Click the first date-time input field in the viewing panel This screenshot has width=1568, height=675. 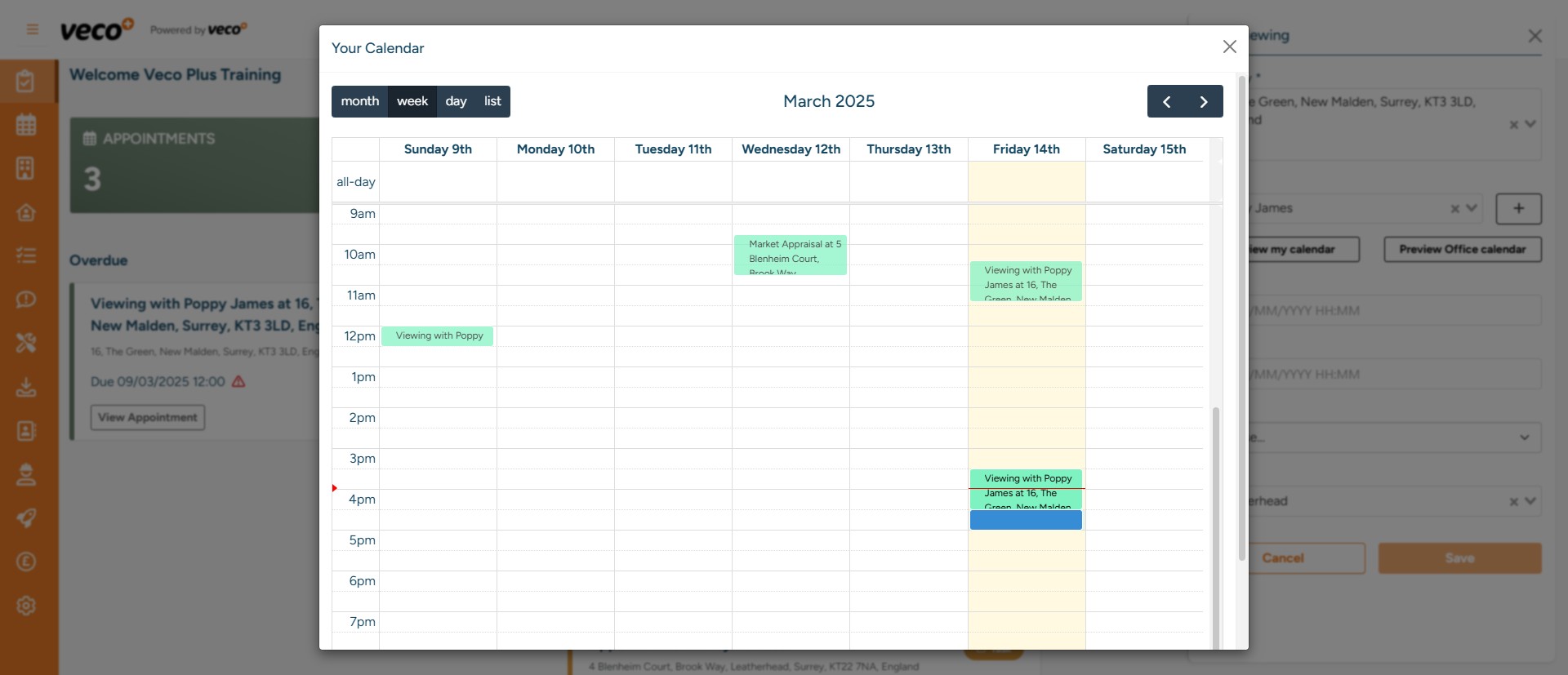pos(1395,311)
